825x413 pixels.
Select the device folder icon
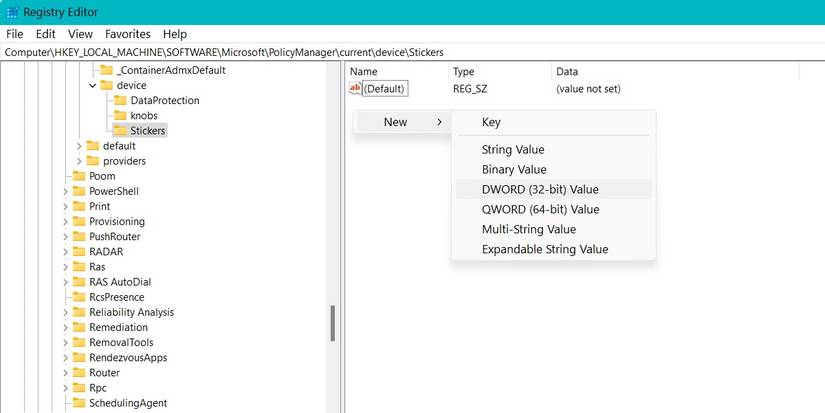click(106, 85)
